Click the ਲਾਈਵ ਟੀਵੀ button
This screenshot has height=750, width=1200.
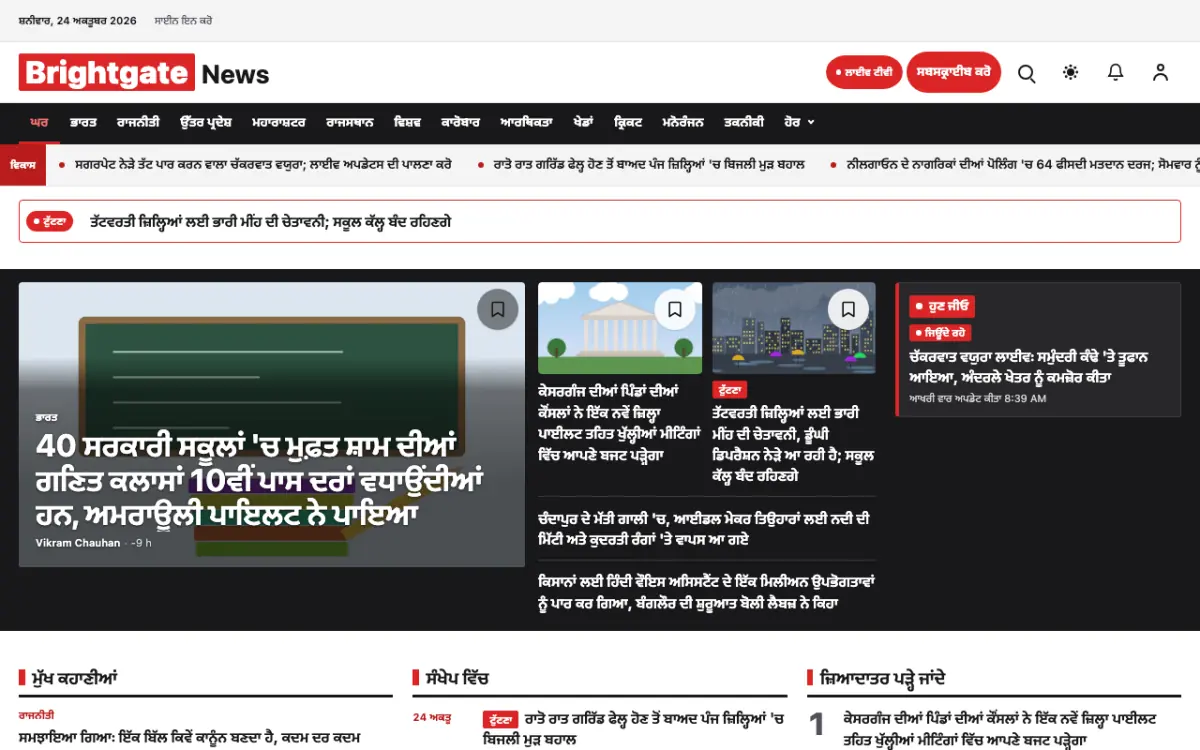tap(864, 72)
